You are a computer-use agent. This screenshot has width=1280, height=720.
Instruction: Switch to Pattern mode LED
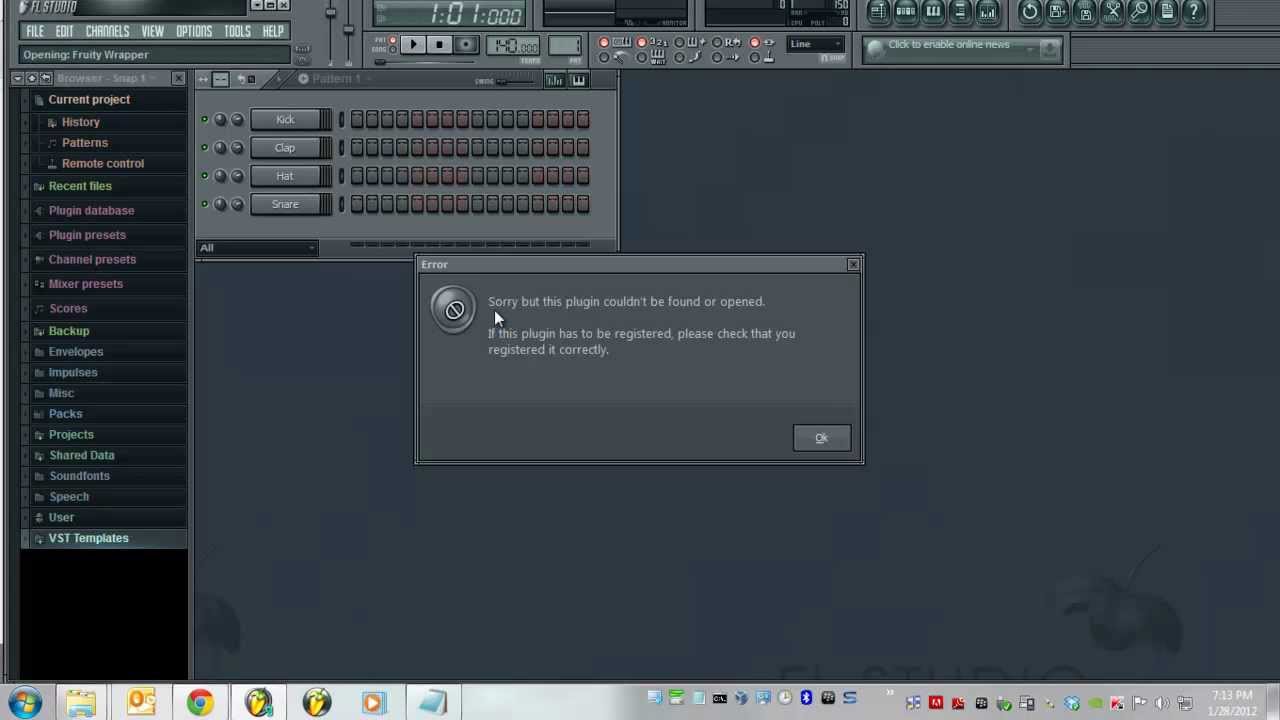coord(393,40)
